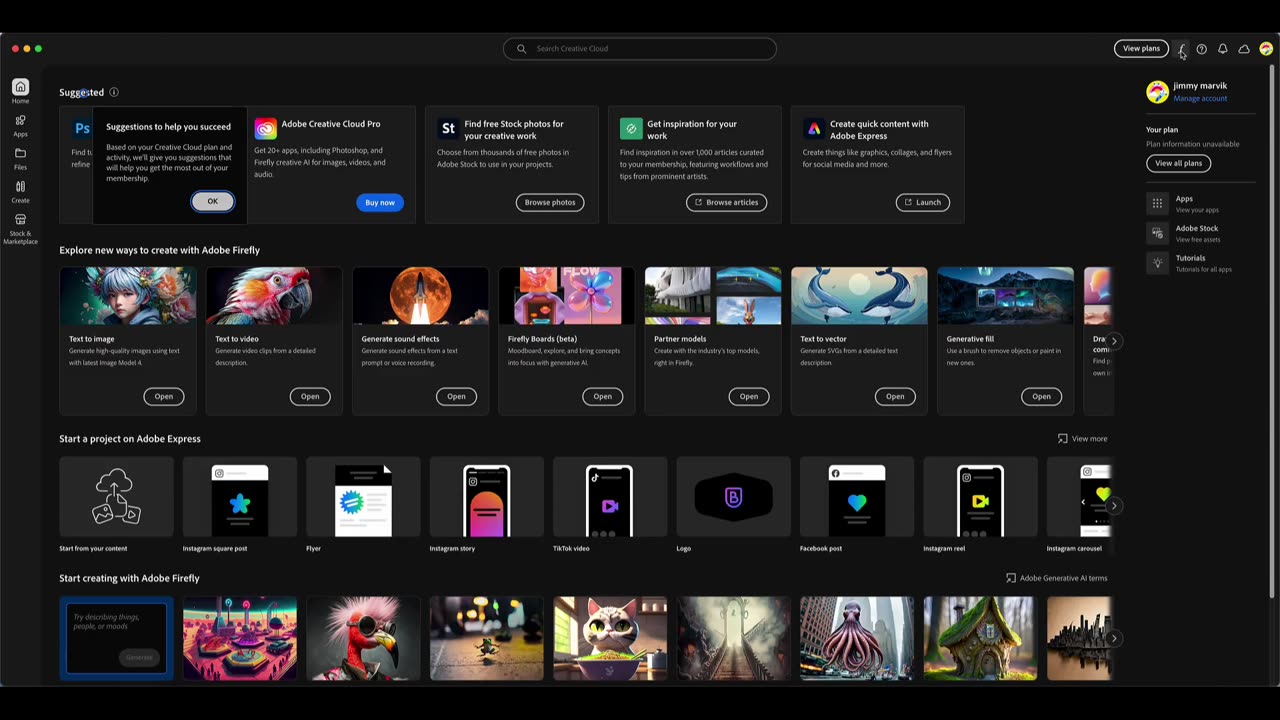Image resolution: width=1280 pixels, height=720 pixels.
Task: Click the large jimmy marvik avatar
Action: (x=1157, y=92)
